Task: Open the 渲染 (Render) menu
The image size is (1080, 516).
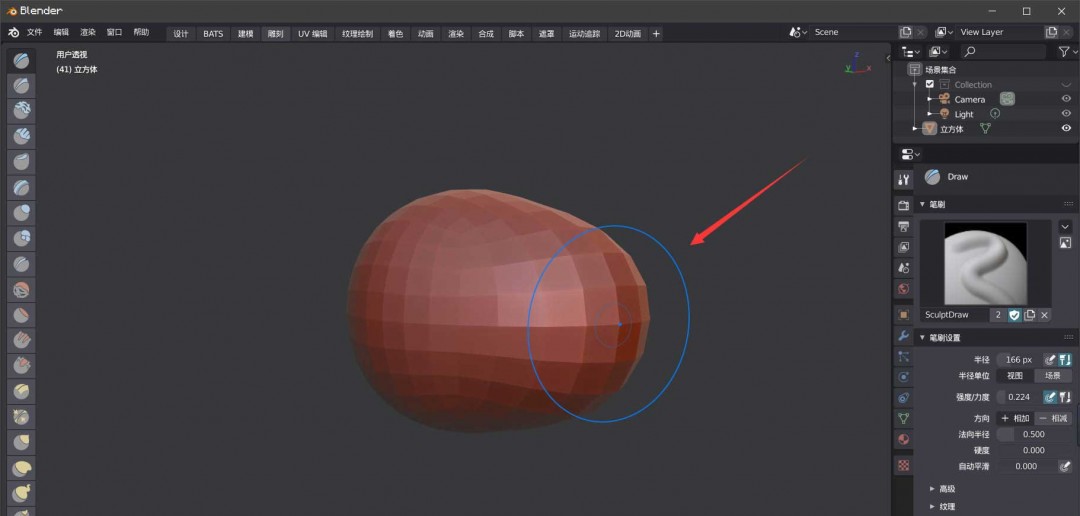Action: [88, 32]
